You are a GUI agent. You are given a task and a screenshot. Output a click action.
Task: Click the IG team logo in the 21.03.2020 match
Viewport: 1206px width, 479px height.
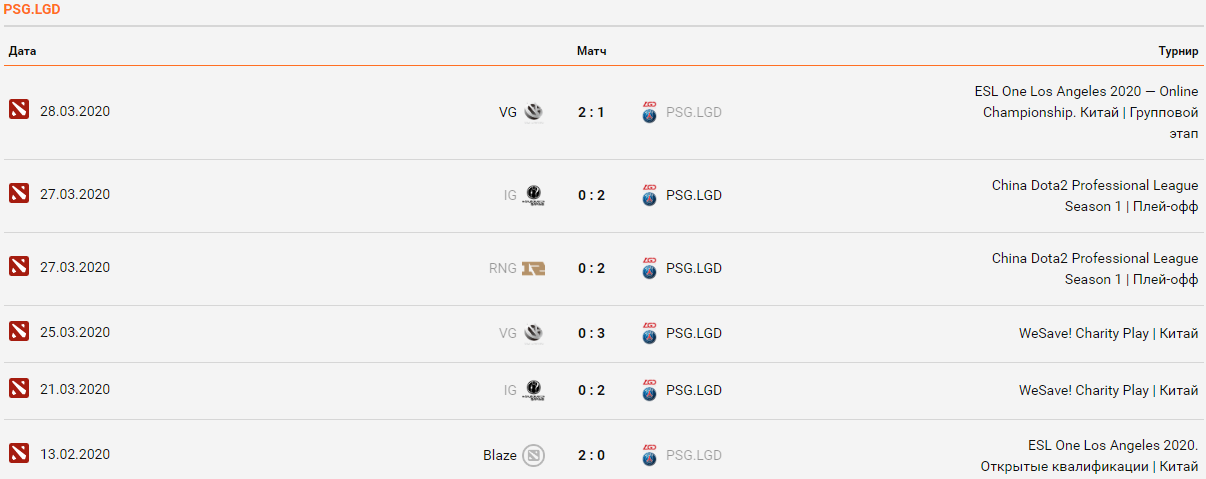coord(534,390)
